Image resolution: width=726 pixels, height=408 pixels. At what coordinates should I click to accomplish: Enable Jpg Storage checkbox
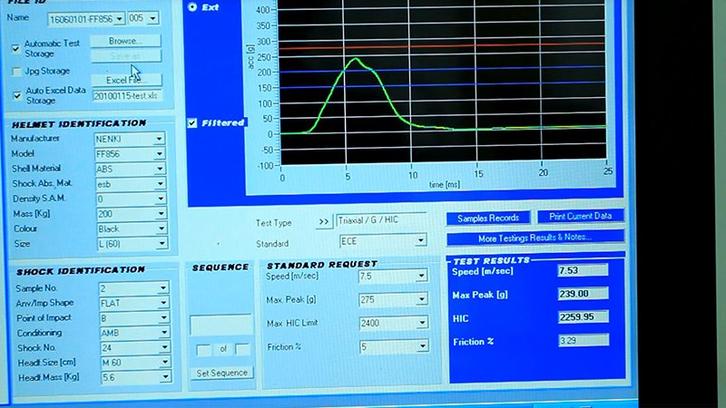pos(17,72)
